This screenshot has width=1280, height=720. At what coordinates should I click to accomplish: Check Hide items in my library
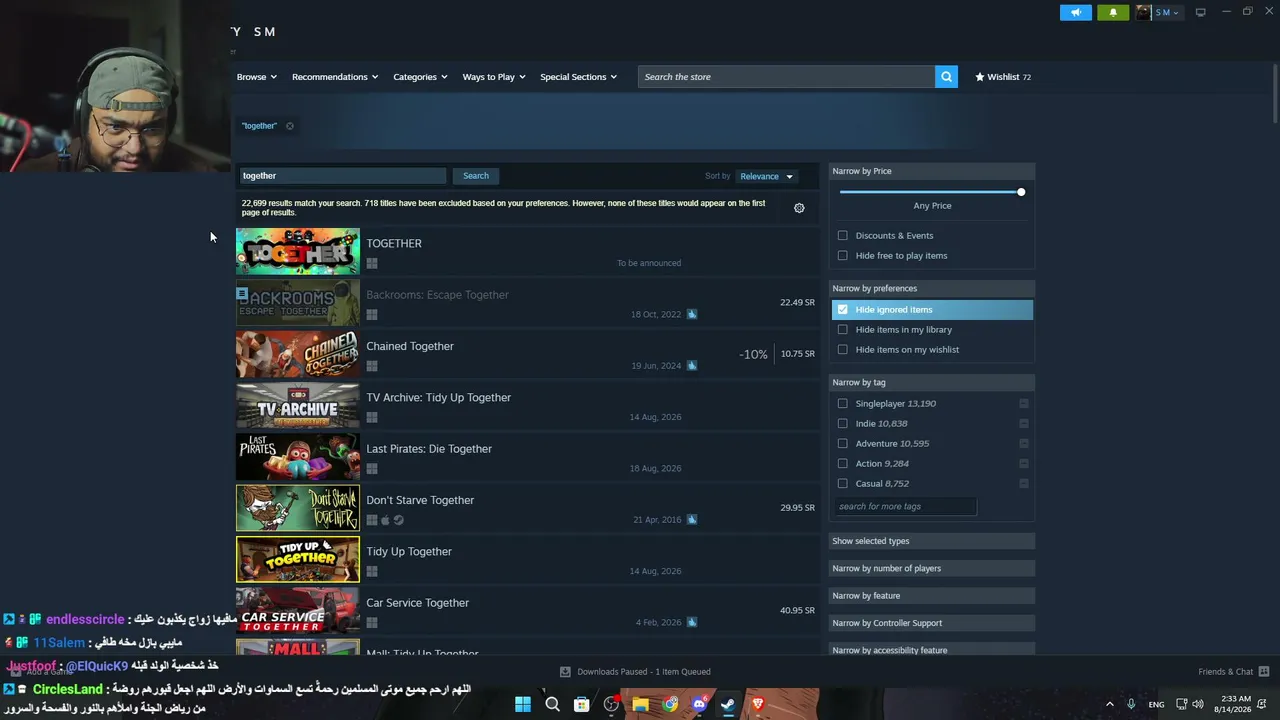[x=843, y=330]
